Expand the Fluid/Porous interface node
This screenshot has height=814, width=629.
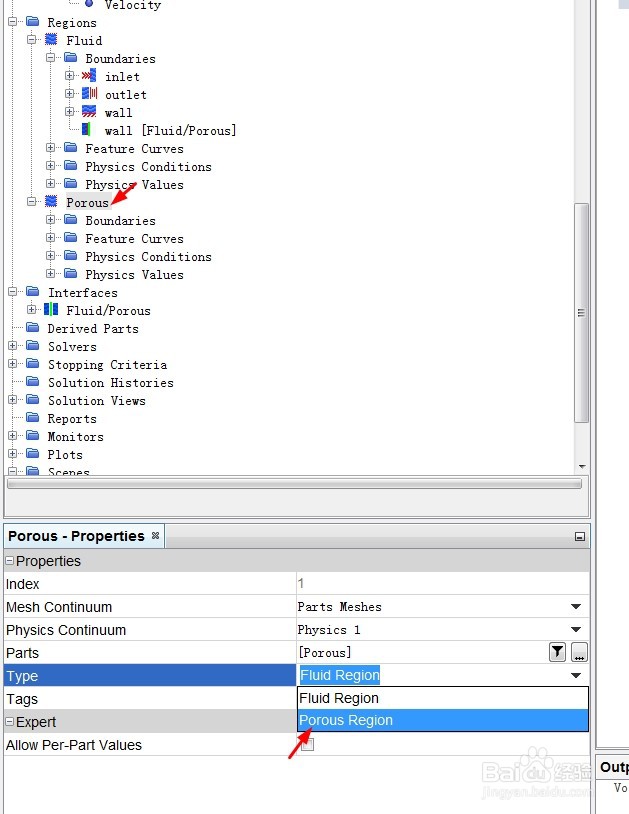click(32, 310)
